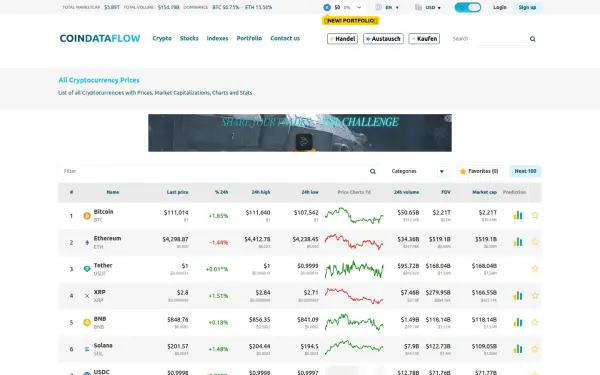Viewport: 600px width, 375px height.
Task: Click the Sign up button
Action: tap(527, 7)
